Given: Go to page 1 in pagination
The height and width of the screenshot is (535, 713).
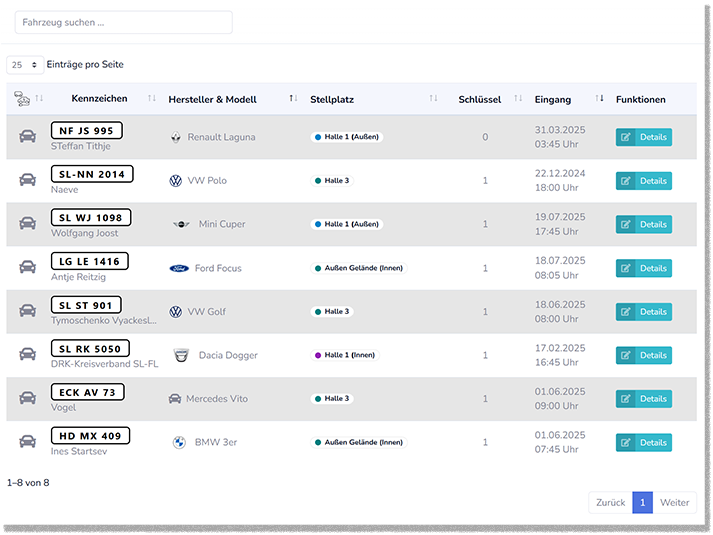Looking at the screenshot, I should (642, 502).
